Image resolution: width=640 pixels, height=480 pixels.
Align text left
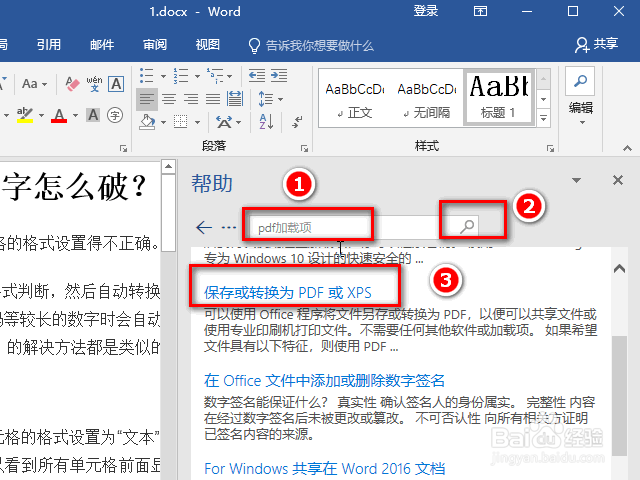click(147, 99)
